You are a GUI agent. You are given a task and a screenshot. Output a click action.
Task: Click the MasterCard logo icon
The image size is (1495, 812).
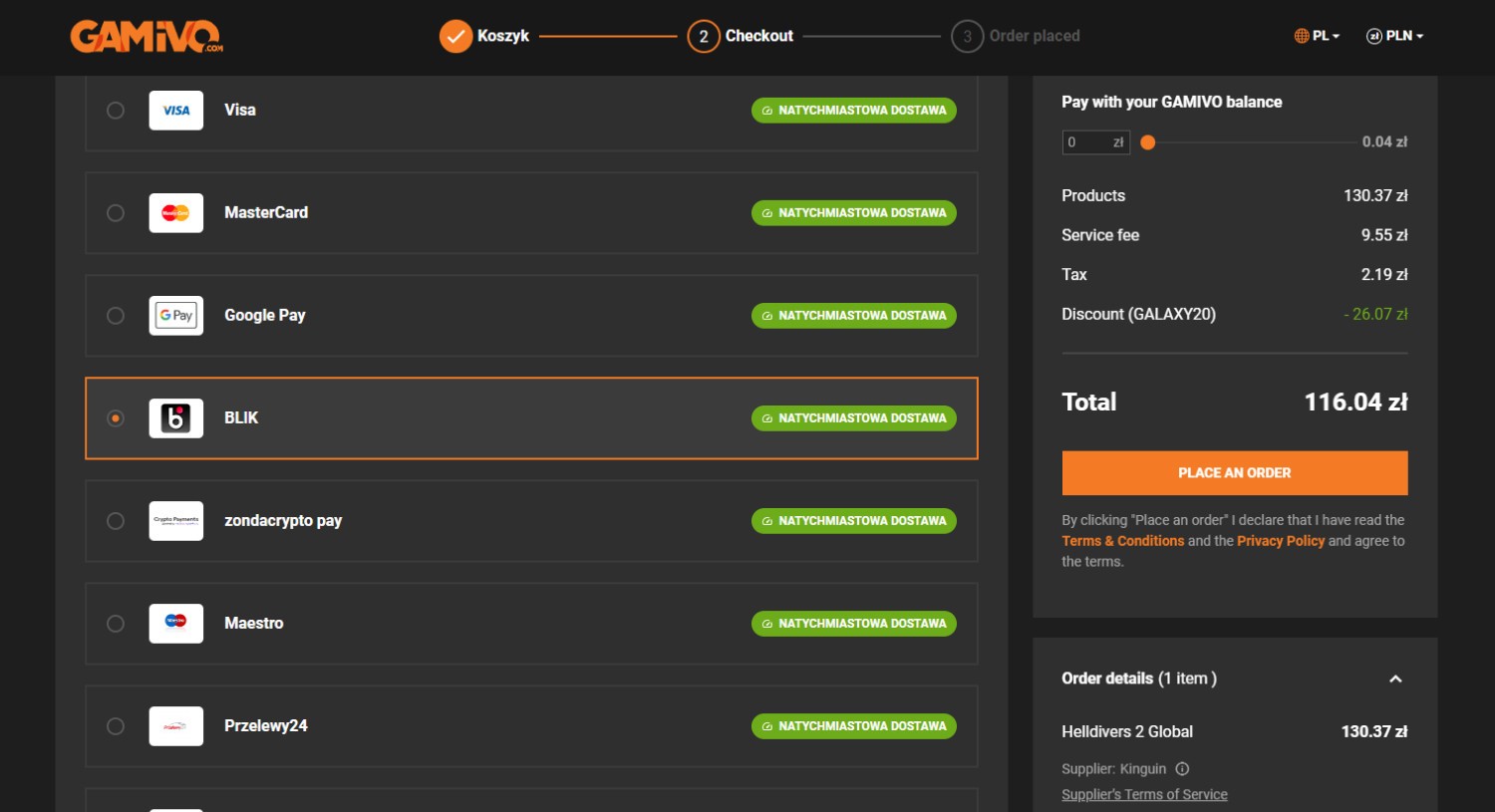(x=176, y=213)
